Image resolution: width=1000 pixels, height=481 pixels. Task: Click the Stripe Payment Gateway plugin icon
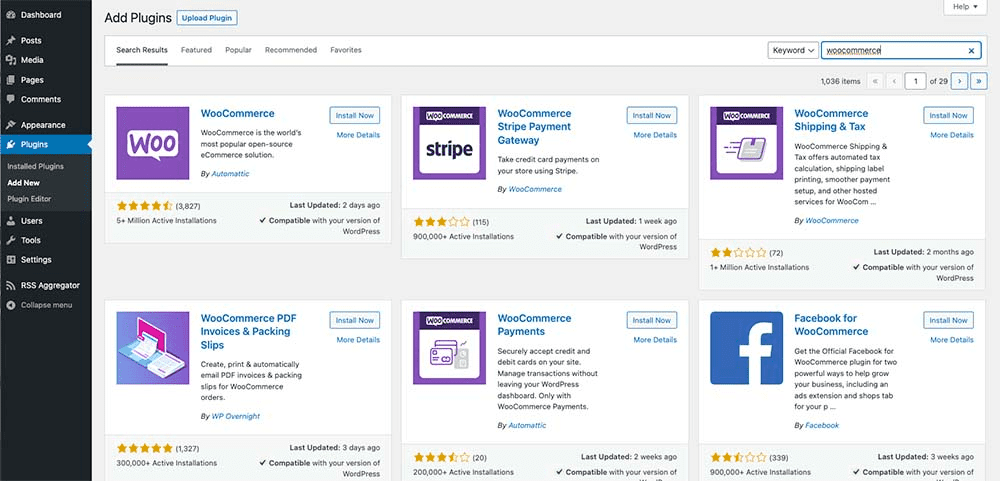(x=450, y=143)
